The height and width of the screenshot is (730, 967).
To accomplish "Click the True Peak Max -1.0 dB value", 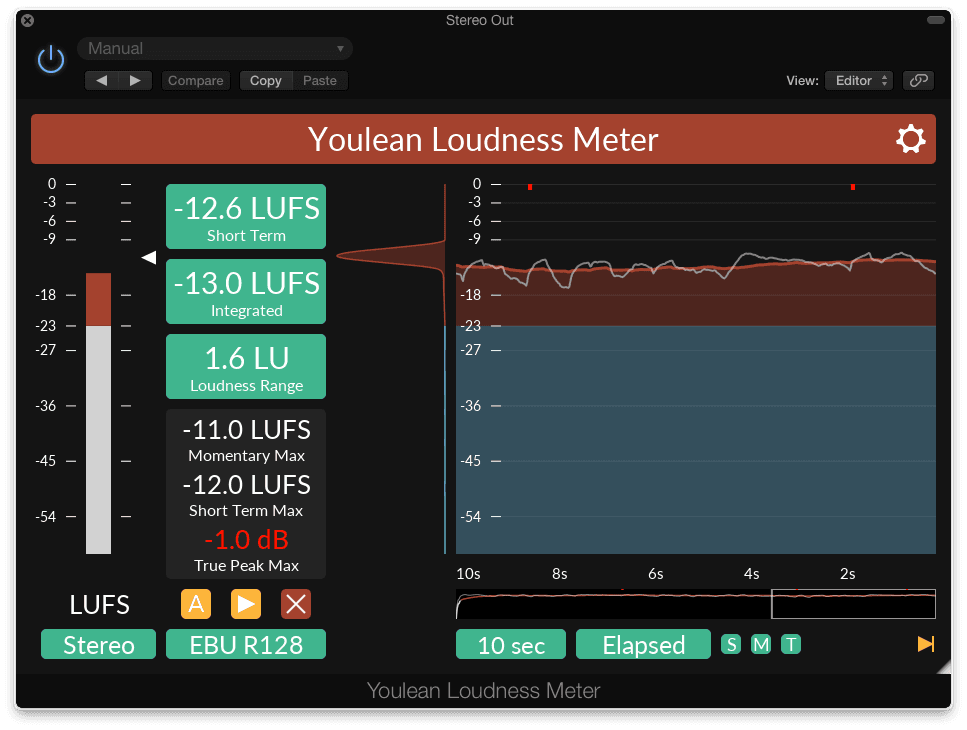I will point(246,539).
